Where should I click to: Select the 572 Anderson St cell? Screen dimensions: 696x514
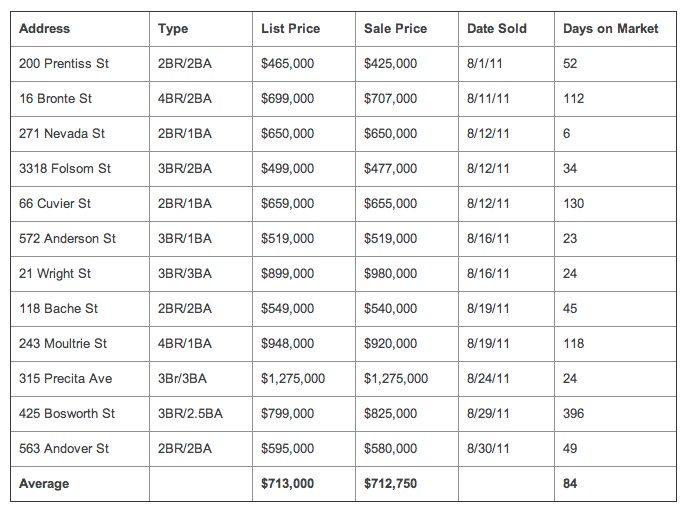click(67, 239)
